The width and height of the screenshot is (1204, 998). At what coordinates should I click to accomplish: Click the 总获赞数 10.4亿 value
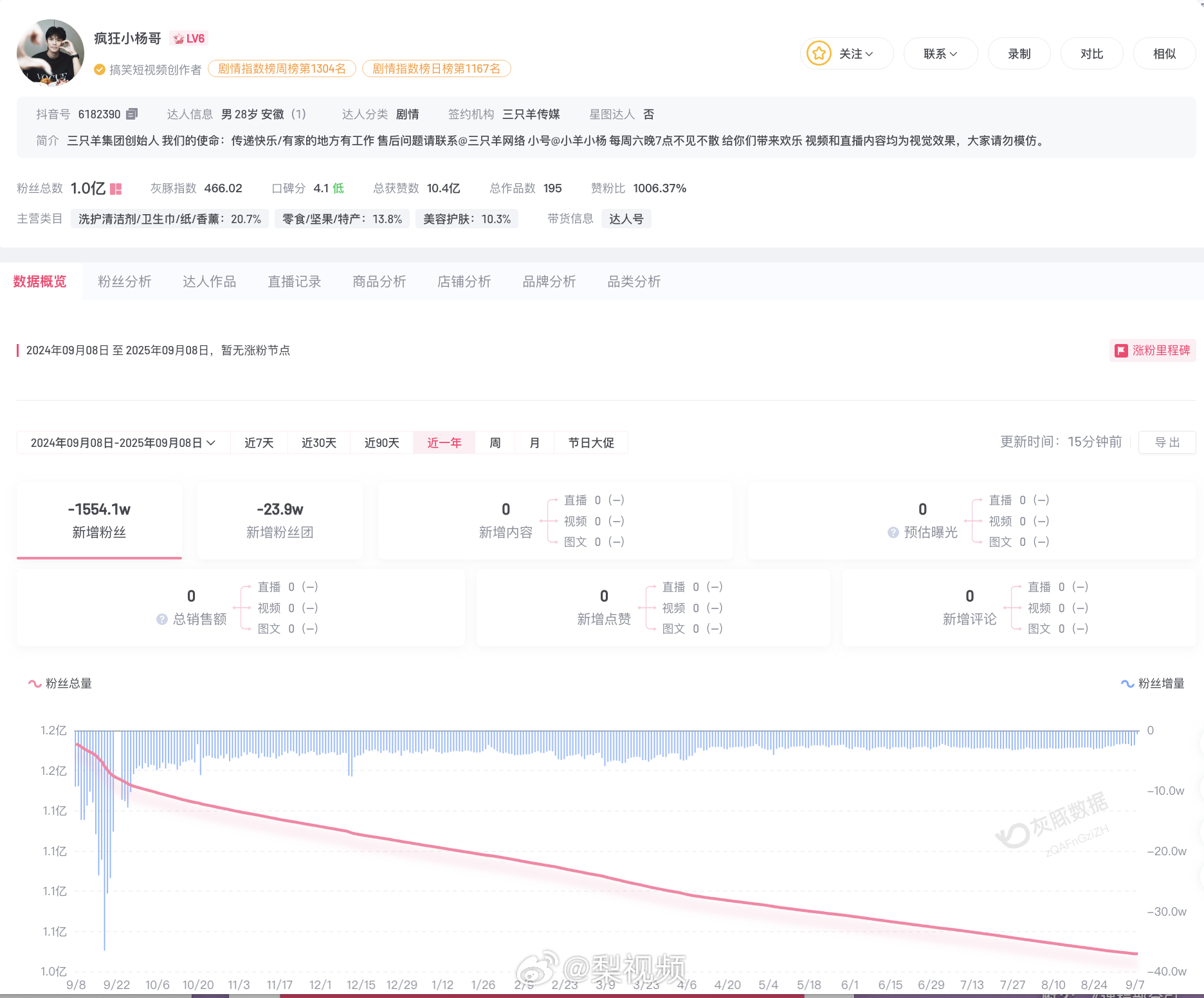[444, 188]
